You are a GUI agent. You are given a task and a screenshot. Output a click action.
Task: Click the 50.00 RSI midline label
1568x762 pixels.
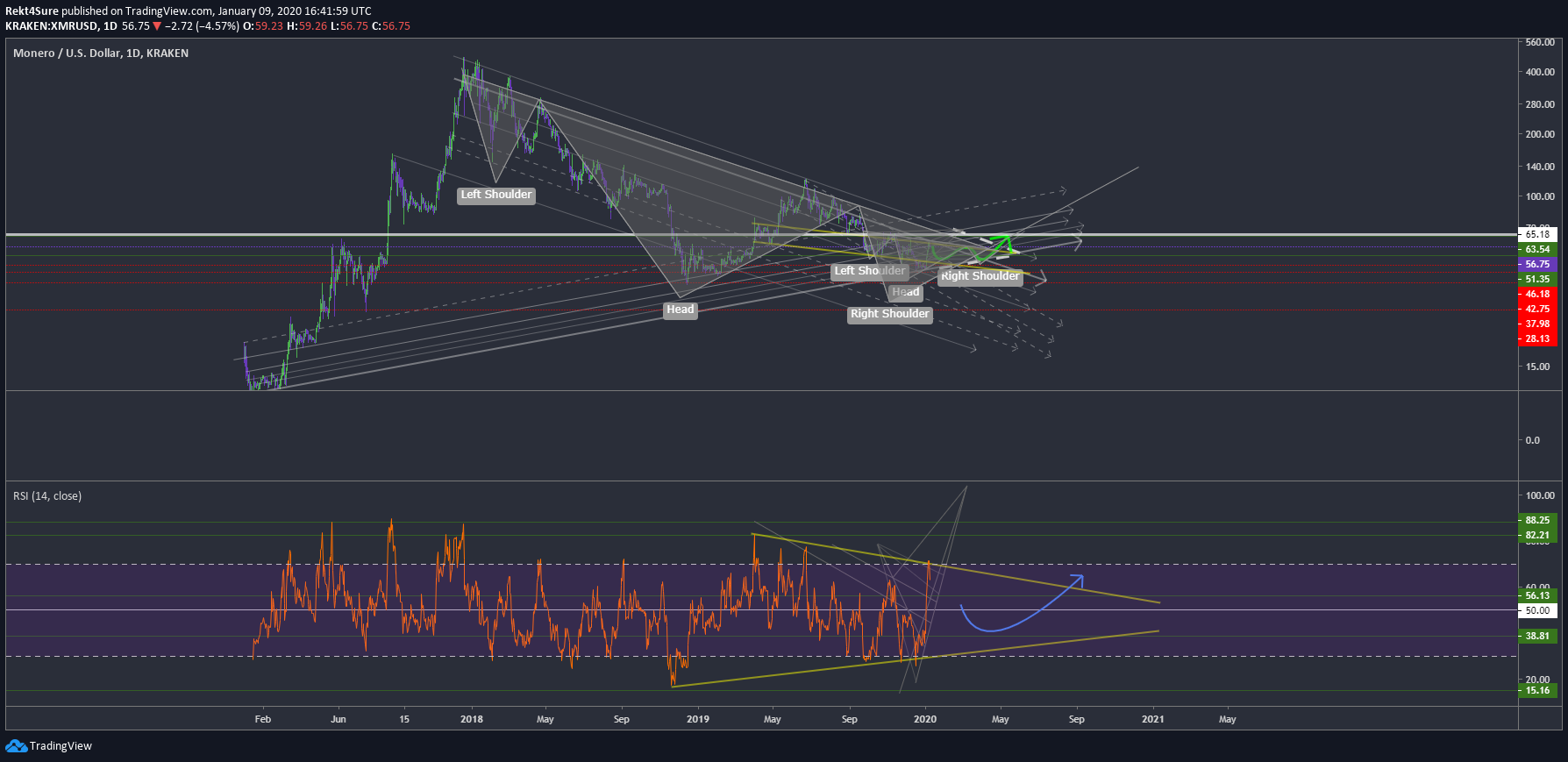pyautogui.click(x=1537, y=610)
